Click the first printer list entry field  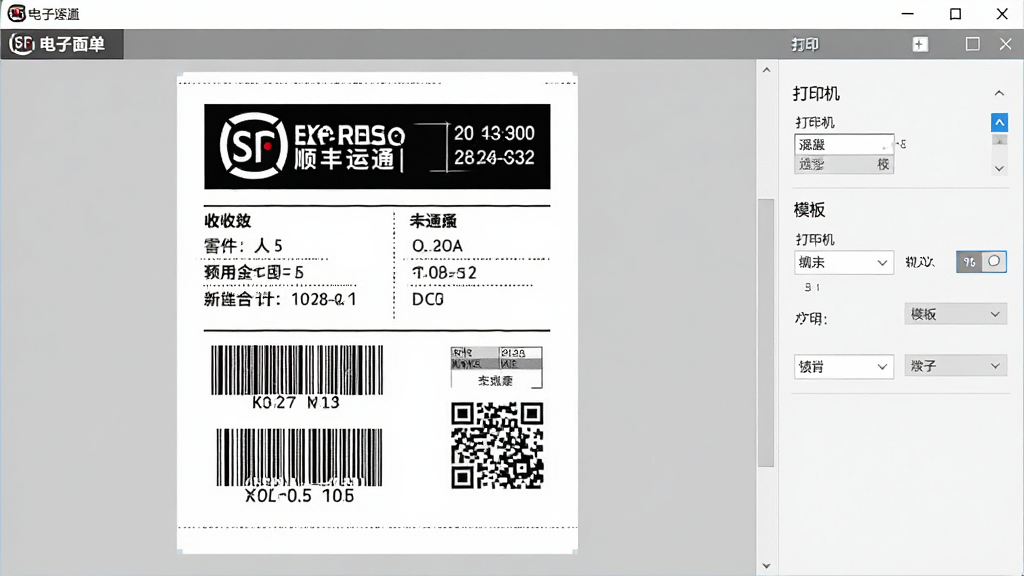click(x=844, y=144)
